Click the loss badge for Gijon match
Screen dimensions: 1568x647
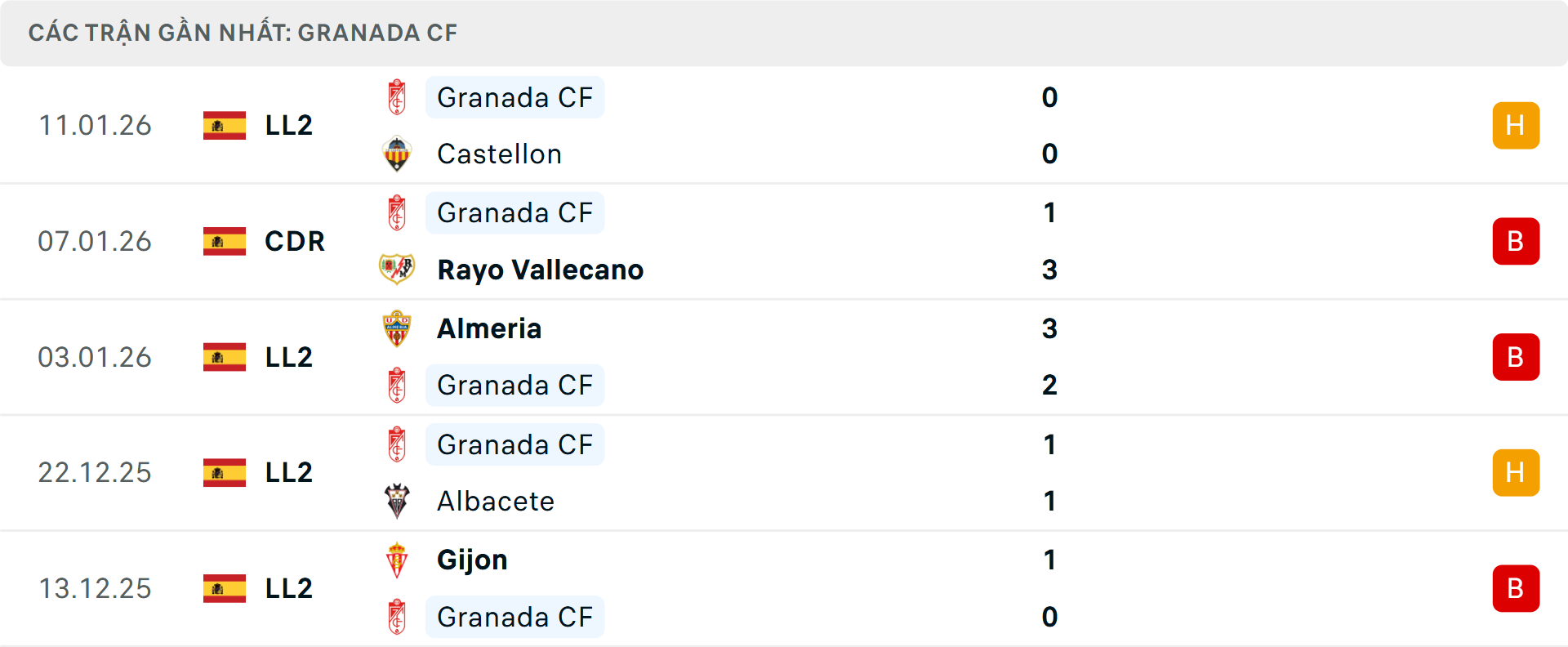tap(1516, 588)
